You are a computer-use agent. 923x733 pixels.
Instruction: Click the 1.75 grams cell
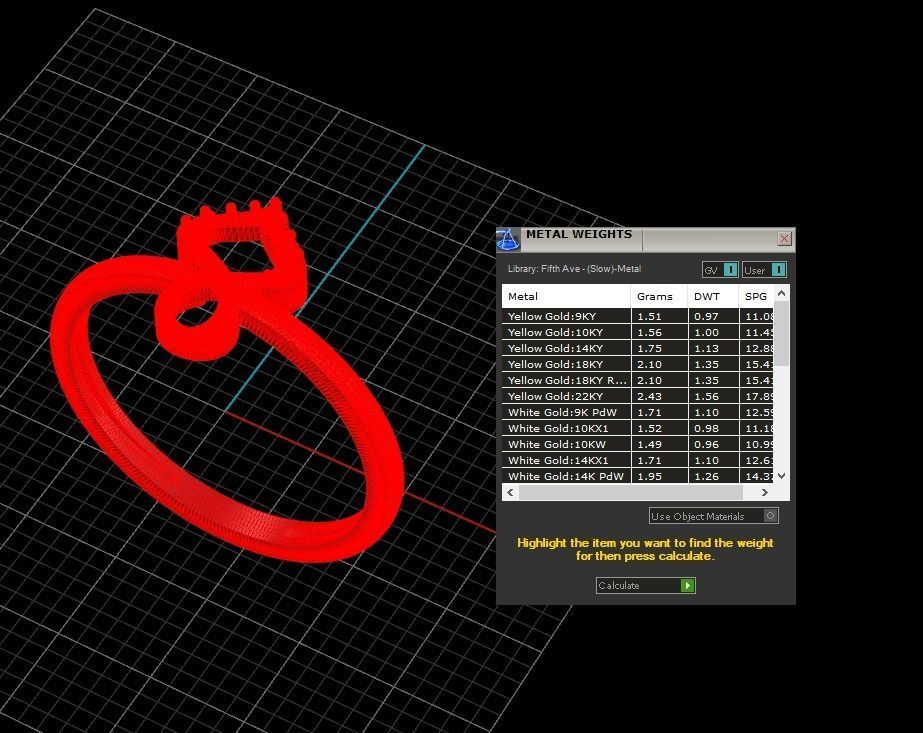click(659, 348)
